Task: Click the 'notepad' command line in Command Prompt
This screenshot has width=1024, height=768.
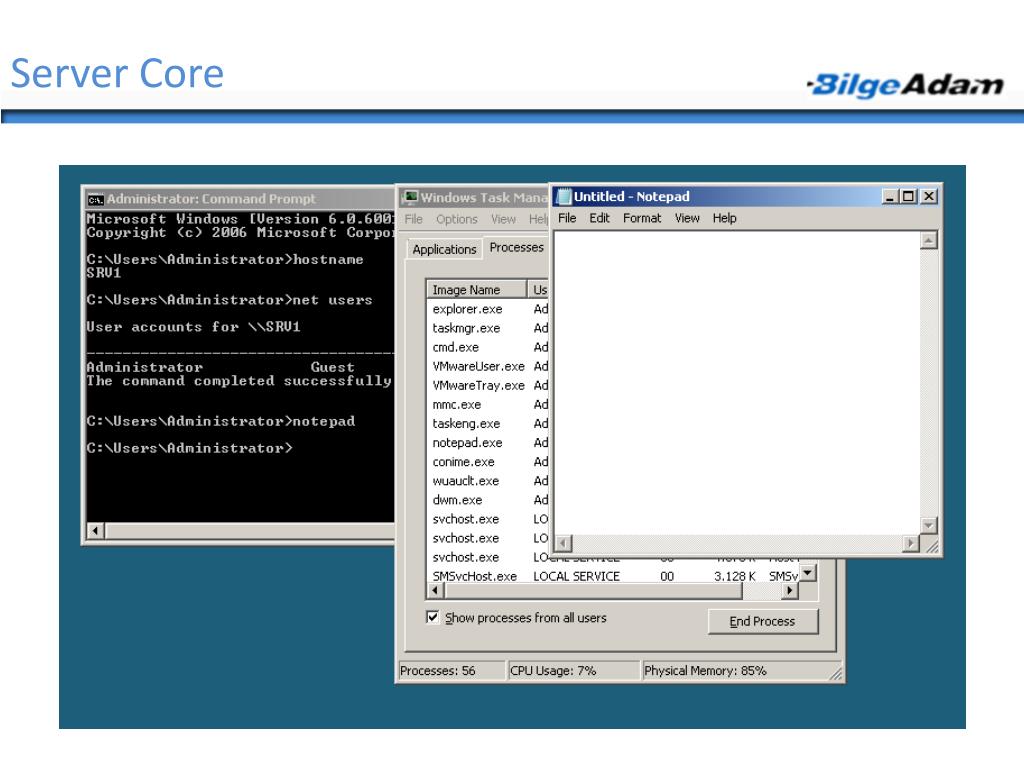Action: [221, 421]
